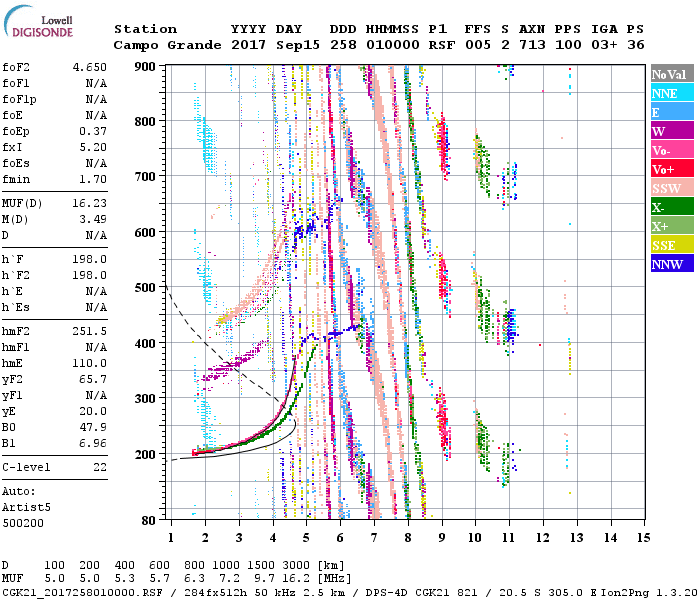Click the foF2 value 4.650
The width and height of the screenshot is (700, 600).
pos(90,66)
